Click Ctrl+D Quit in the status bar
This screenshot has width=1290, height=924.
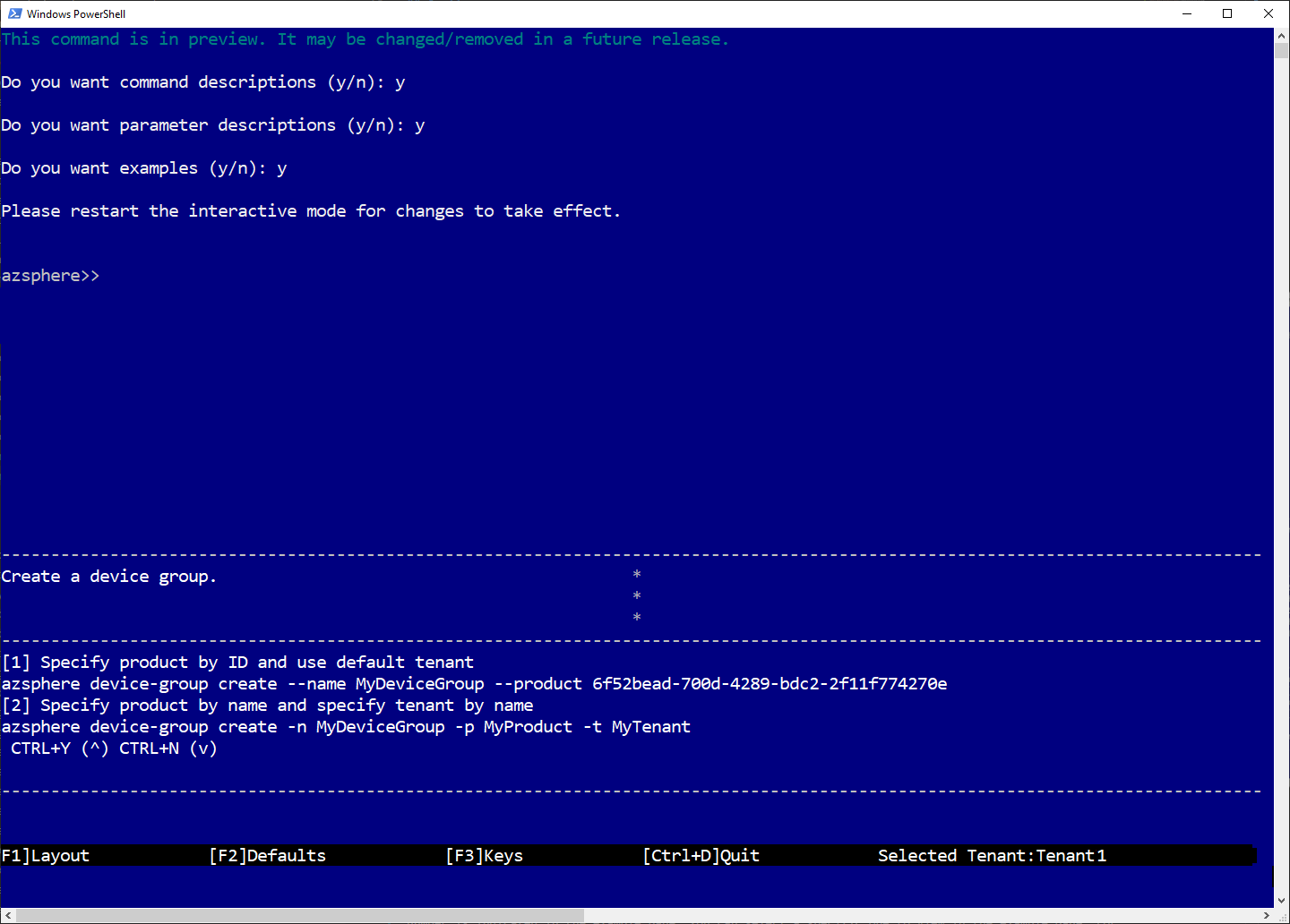pos(701,855)
